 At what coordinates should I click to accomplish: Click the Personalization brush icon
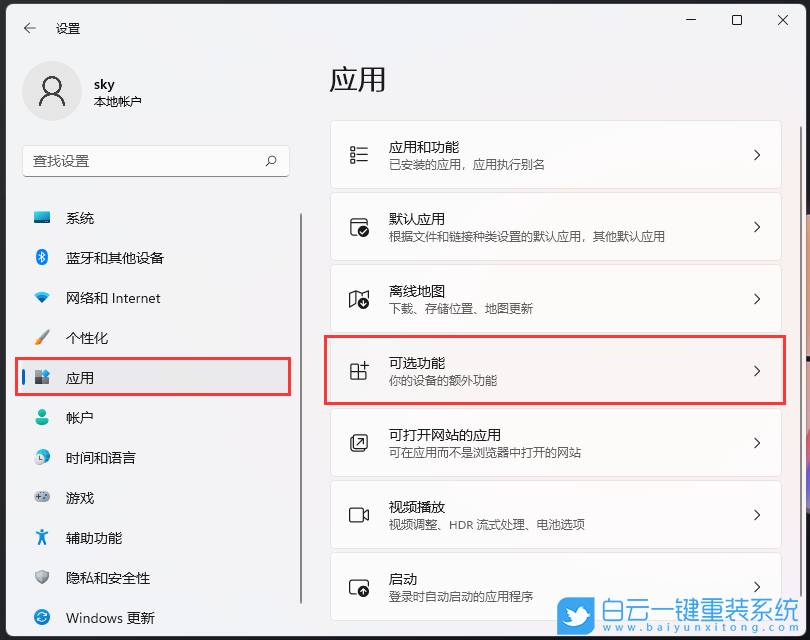point(40,338)
